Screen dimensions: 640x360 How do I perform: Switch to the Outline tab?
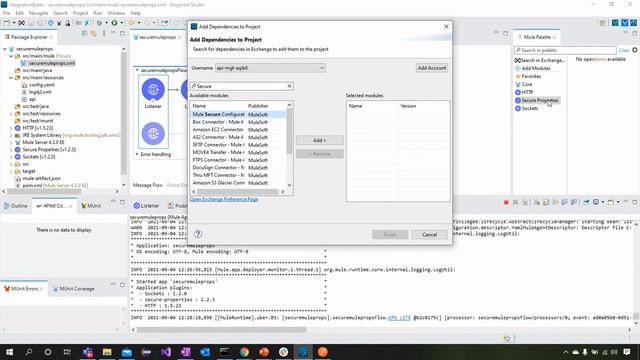pyautogui.click(x=16, y=206)
